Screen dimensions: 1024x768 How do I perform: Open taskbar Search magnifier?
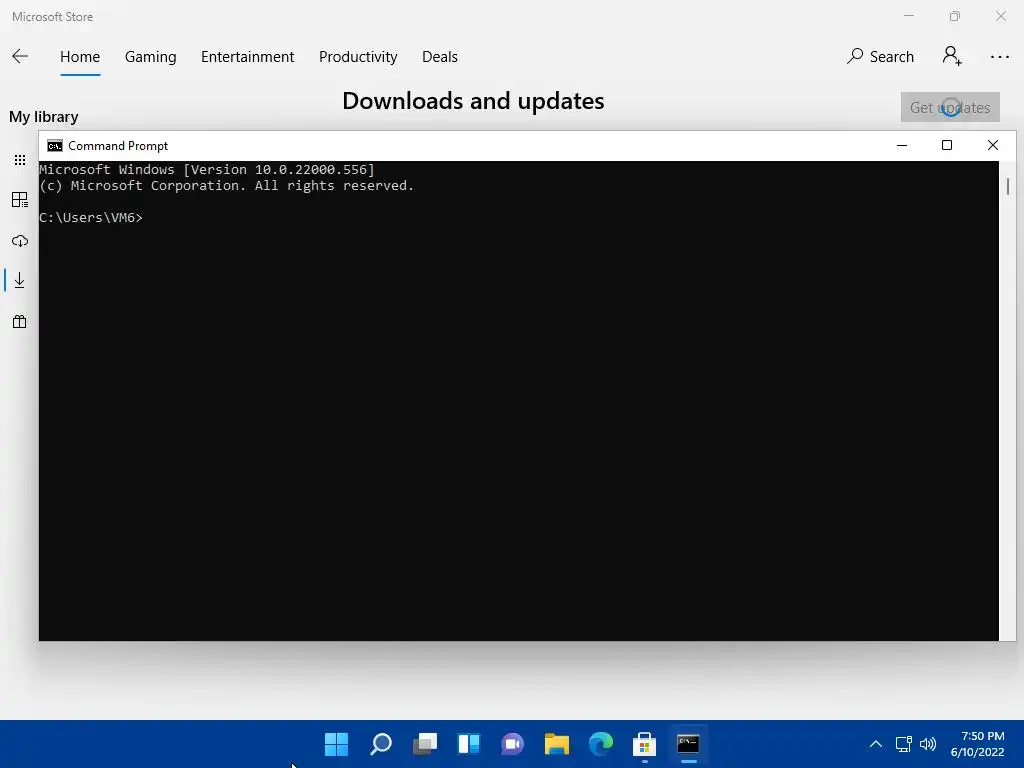tap(381, 744)
